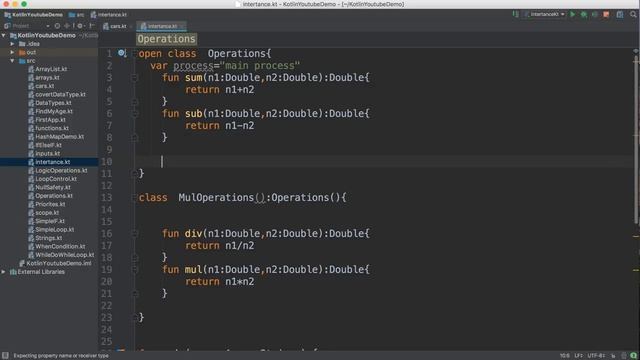The width and height of the screenshot is (640, 360).
Task: Hide the Project tool window icon
Action: tap(92, 26)
